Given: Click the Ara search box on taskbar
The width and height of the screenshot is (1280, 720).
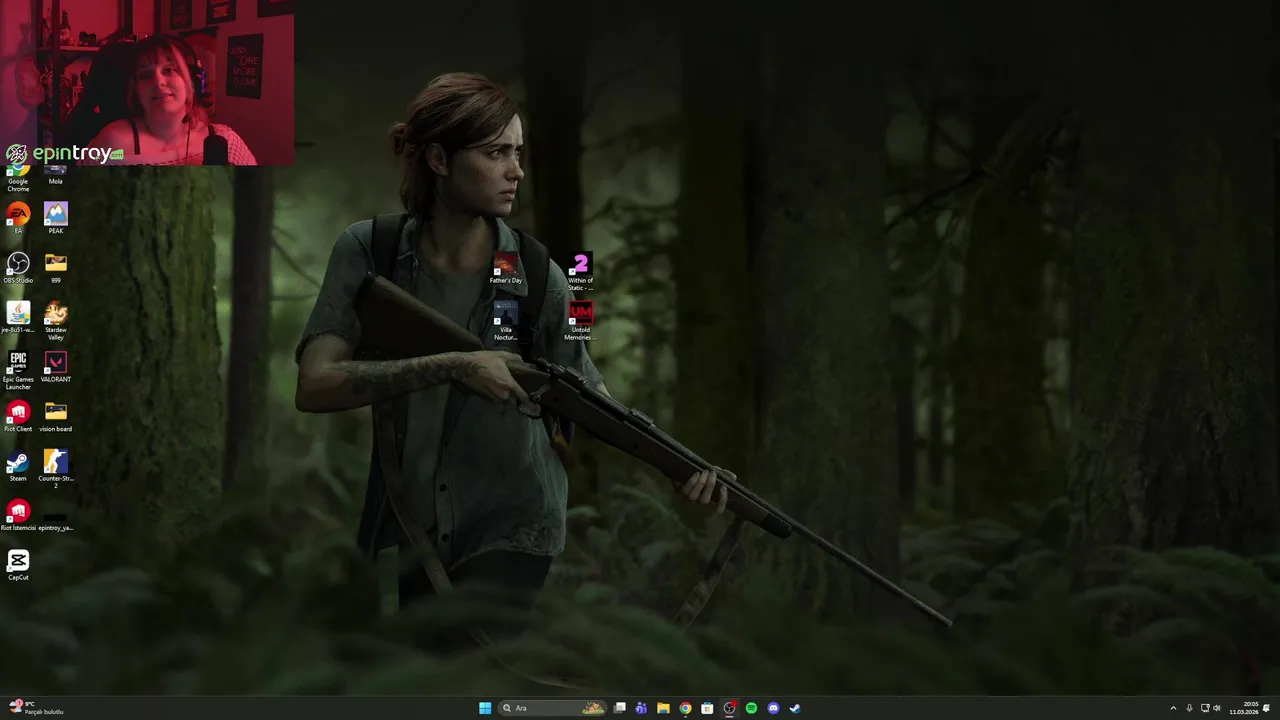Looking at the screenshot, I should 553,708.
